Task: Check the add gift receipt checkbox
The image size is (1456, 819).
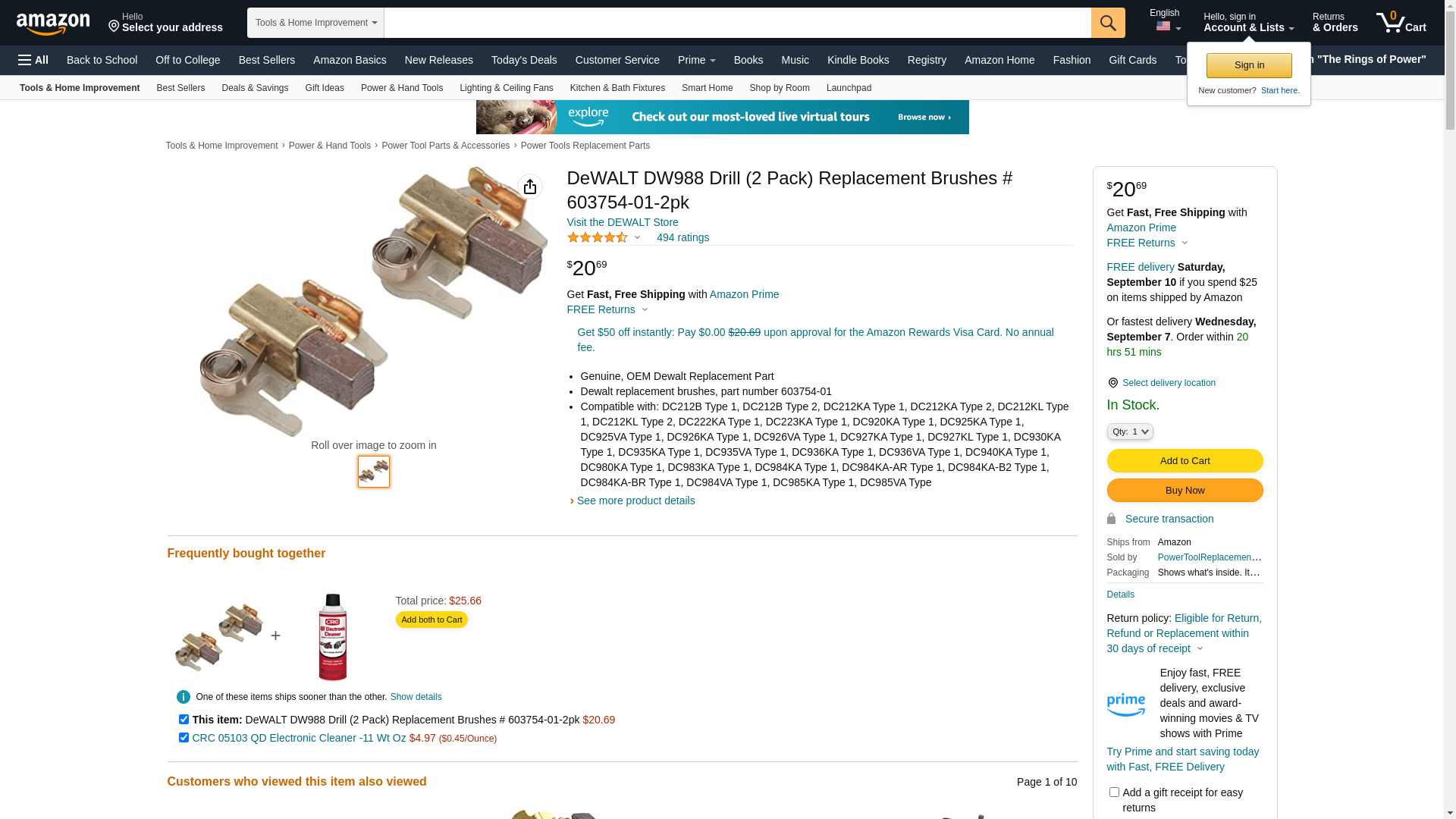Action: tap(1114, 792)
